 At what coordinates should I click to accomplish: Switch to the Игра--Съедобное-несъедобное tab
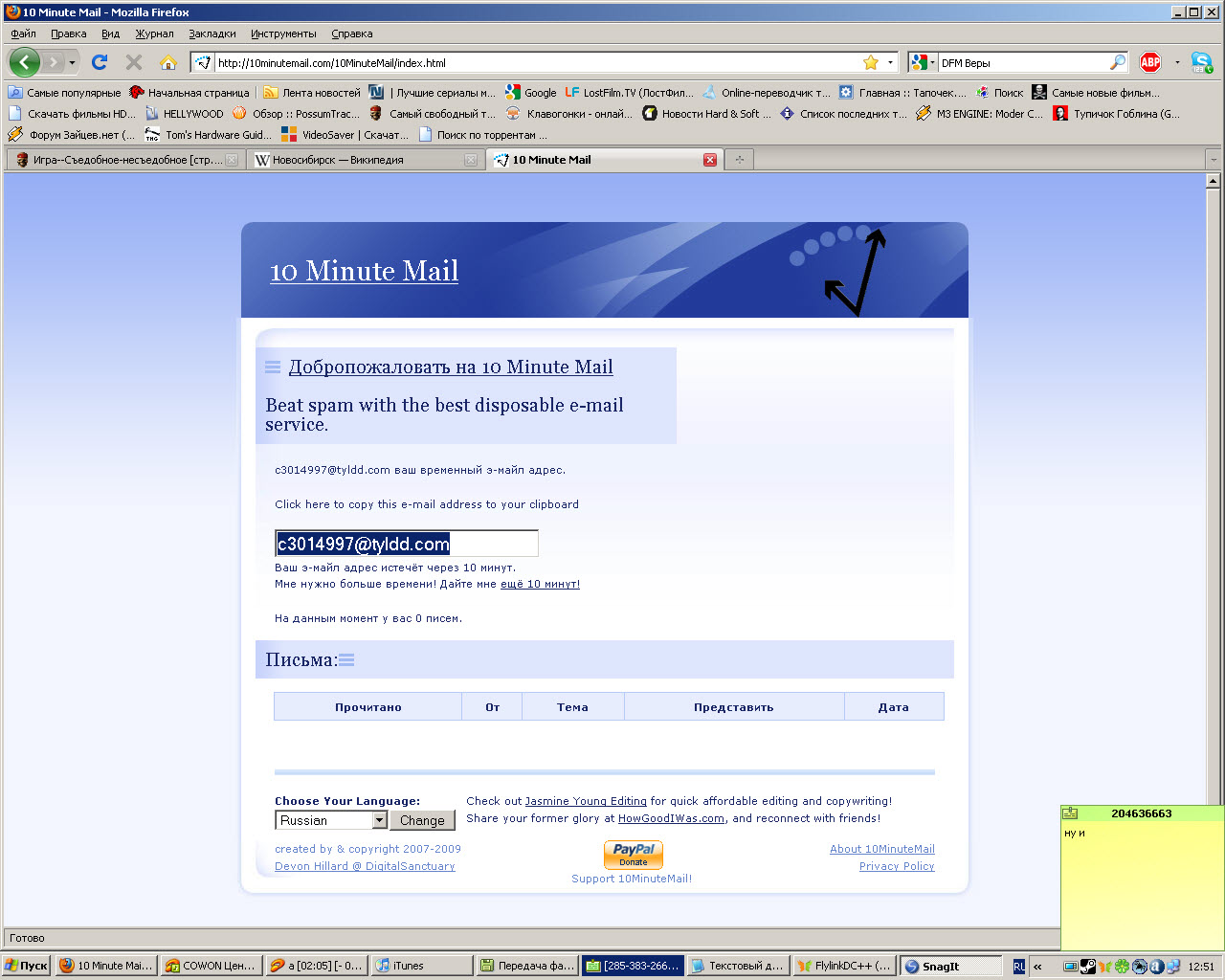125,160
